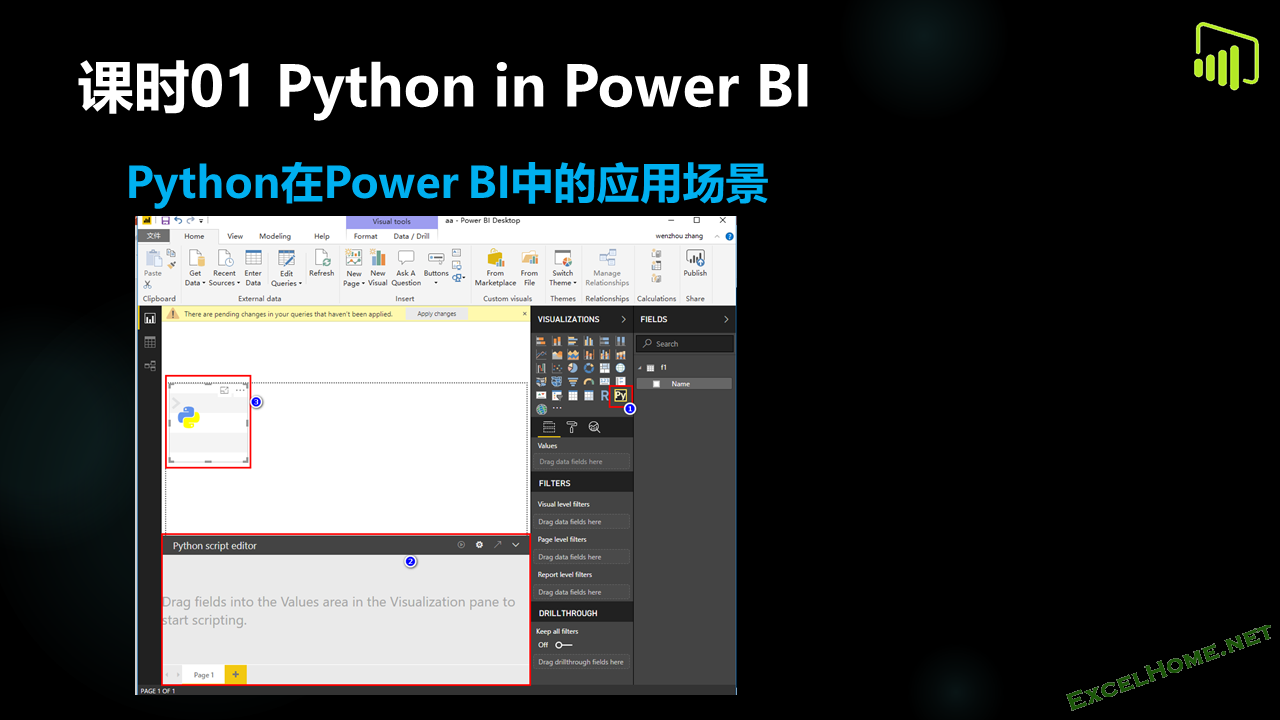Click the Search box in Fields pane
This screenshot has height=720, width=1280.
pyautogui.click(x=667, y=344)
